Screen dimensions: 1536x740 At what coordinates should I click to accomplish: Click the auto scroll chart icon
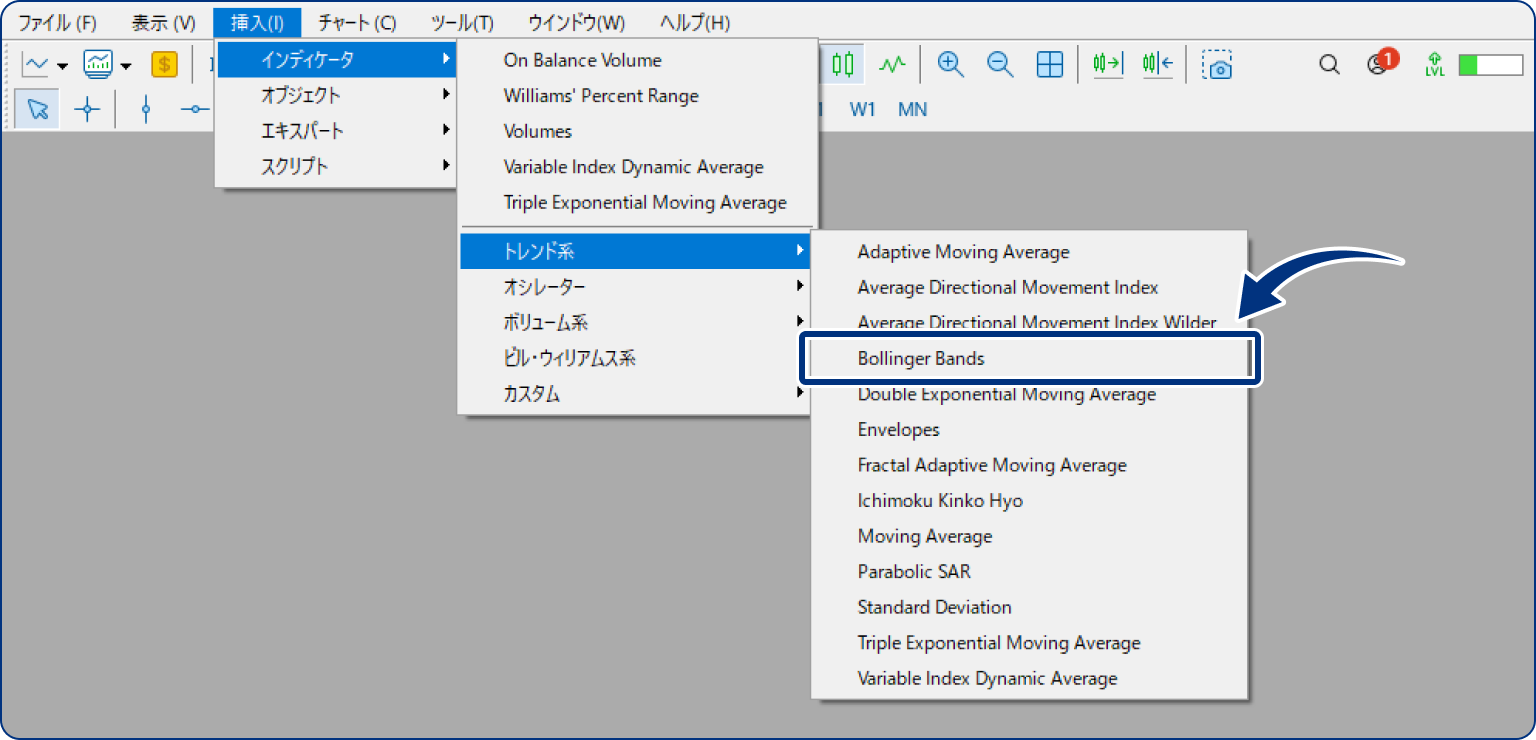tap(1107, 65)
